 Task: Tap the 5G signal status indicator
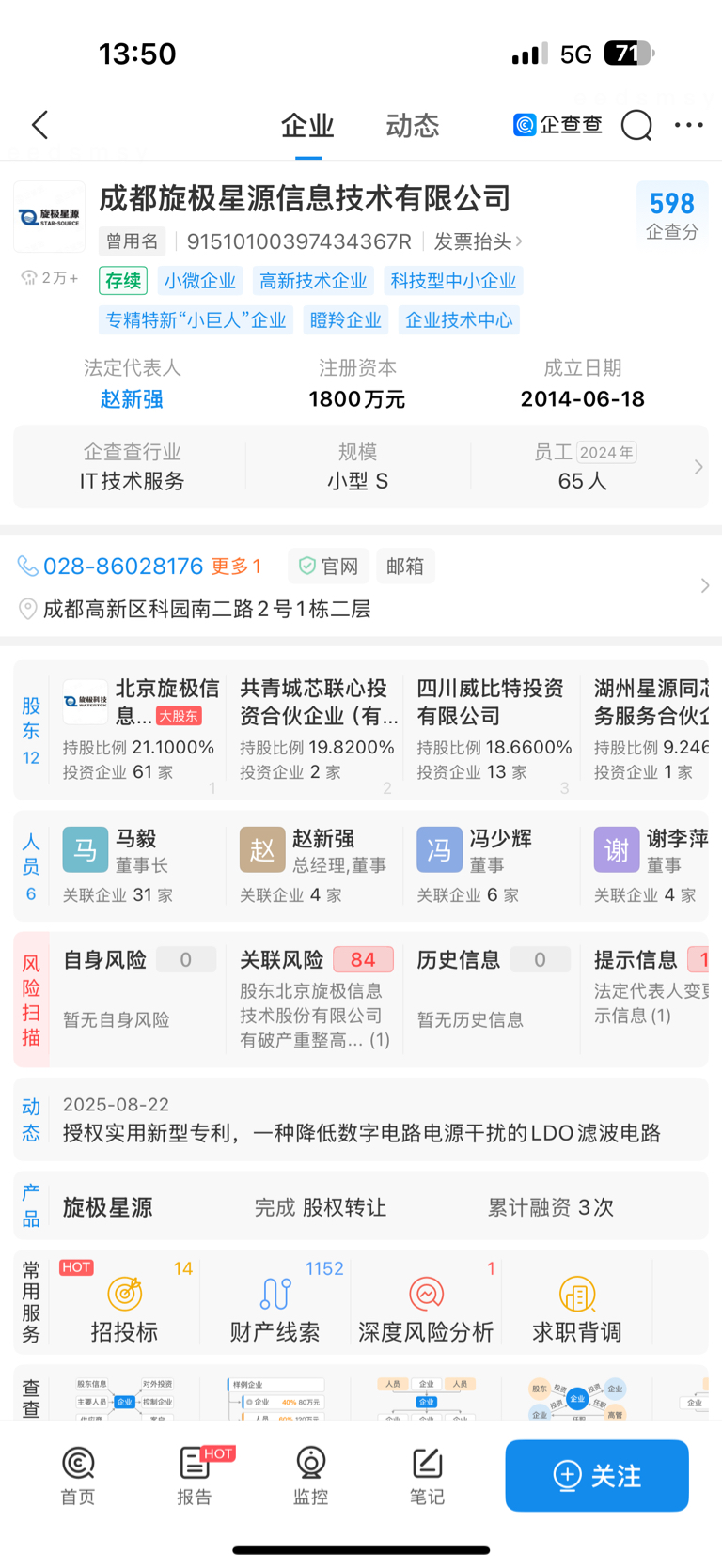coord(575,54)
